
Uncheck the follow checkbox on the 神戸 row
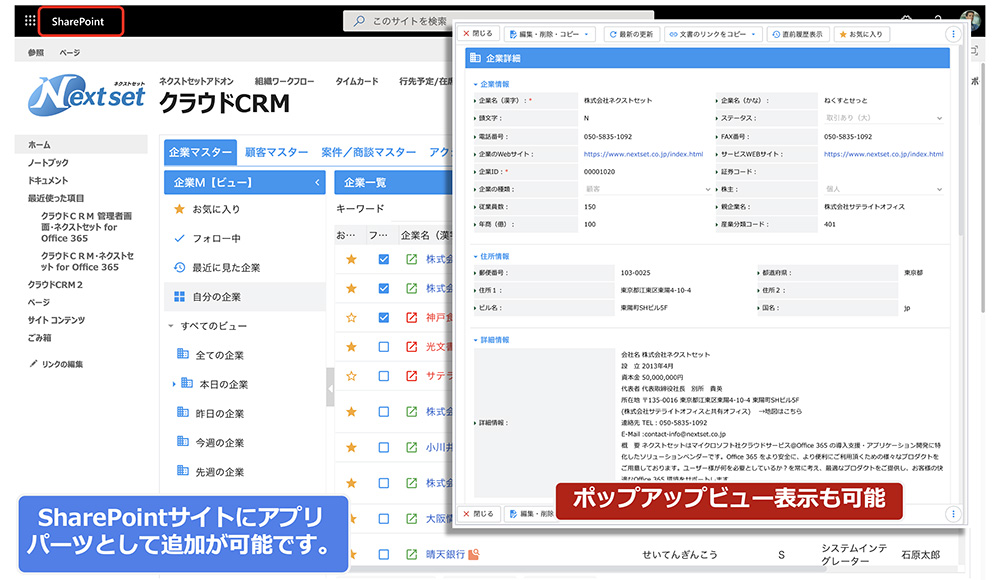[383, 317]
